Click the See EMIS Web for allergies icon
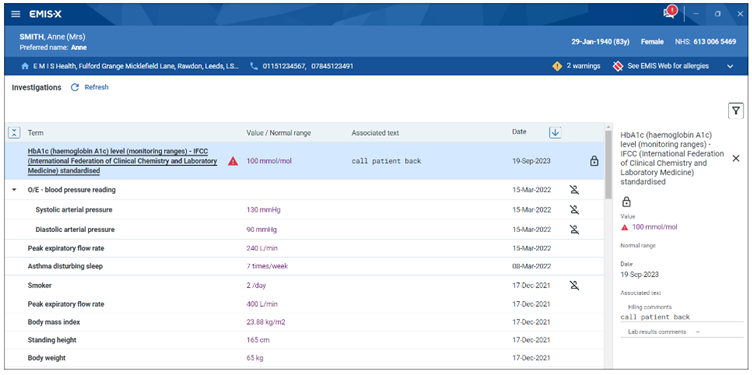752x375 pixels. [x=618, y=66]
